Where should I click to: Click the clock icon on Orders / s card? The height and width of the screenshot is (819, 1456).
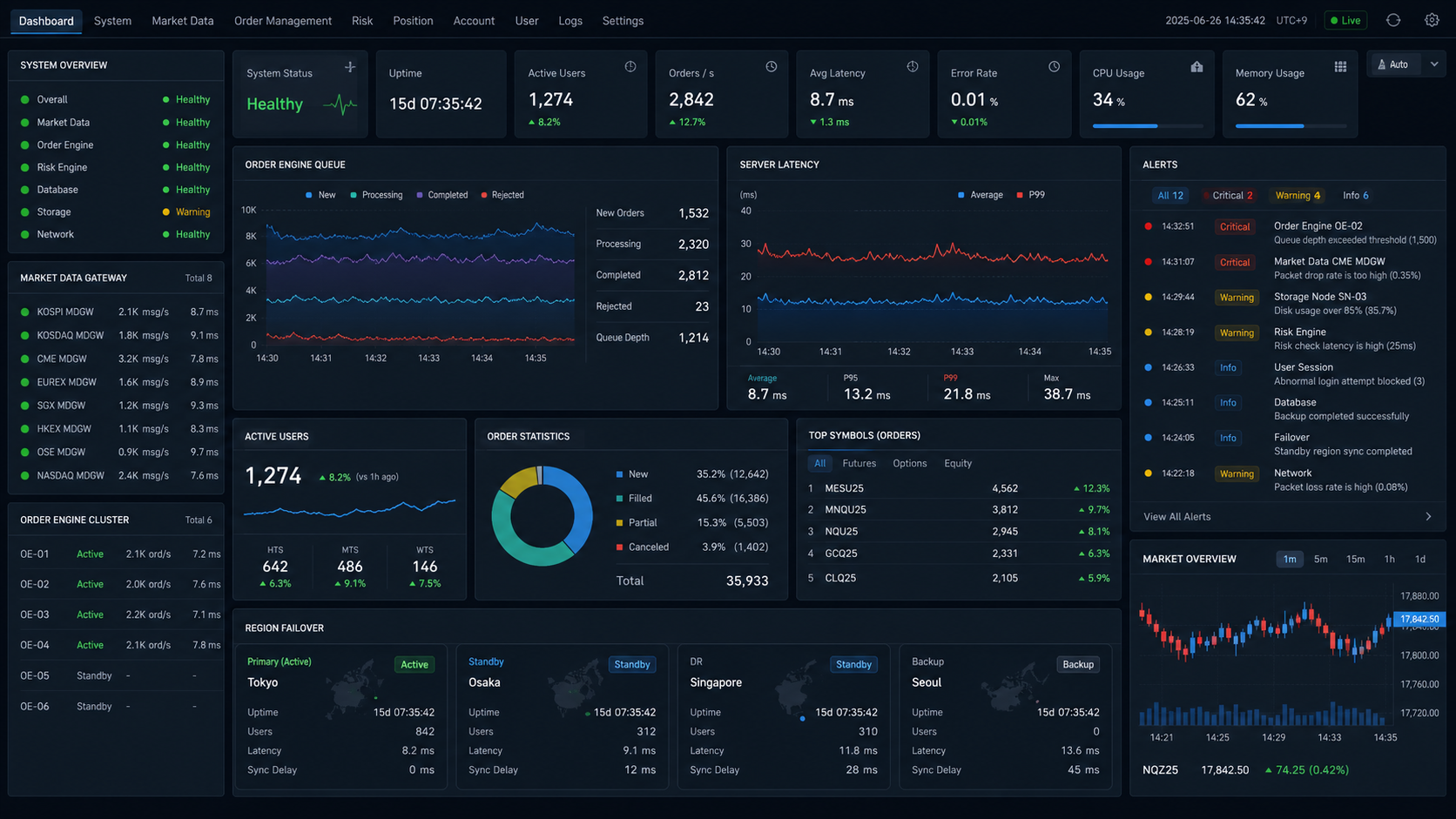click(x=772, y=67)
